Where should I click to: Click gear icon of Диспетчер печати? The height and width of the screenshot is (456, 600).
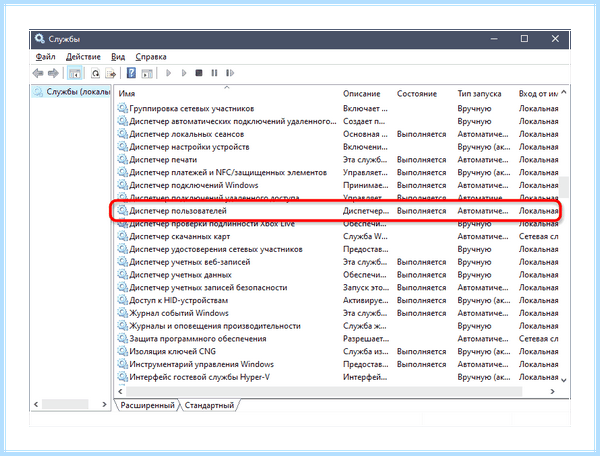[x=122, y=159]
